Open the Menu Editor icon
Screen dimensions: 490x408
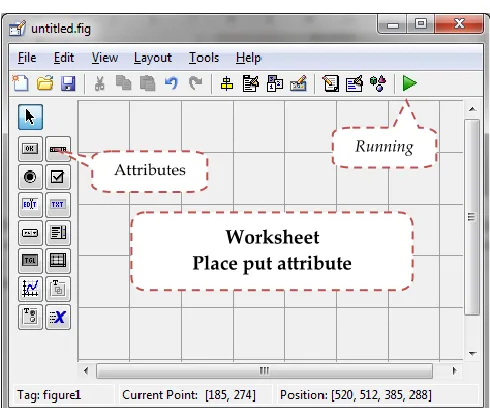coord(251,83)
